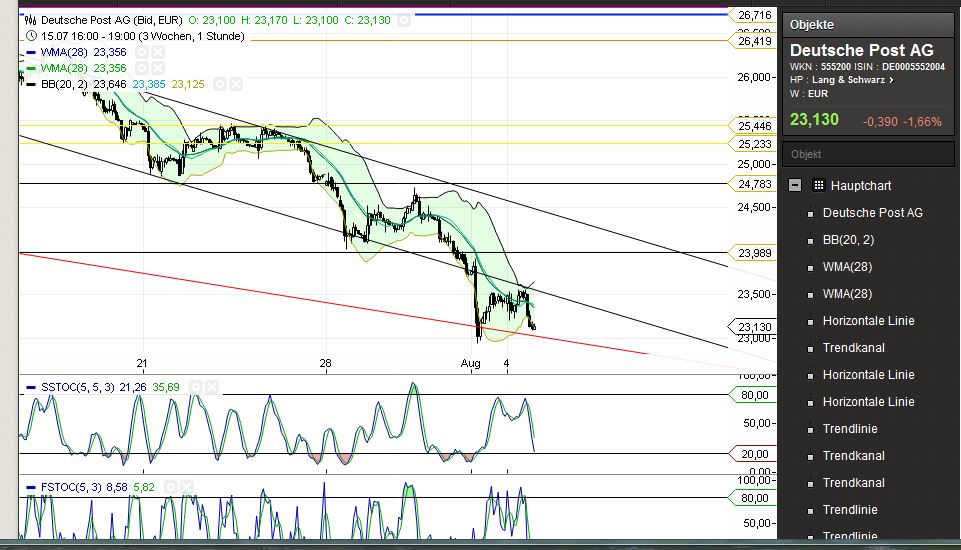Click the 80,00 level marker in FSTOC panel
Viewport: 961px width, 550px height.
click(x=753, y=498)
